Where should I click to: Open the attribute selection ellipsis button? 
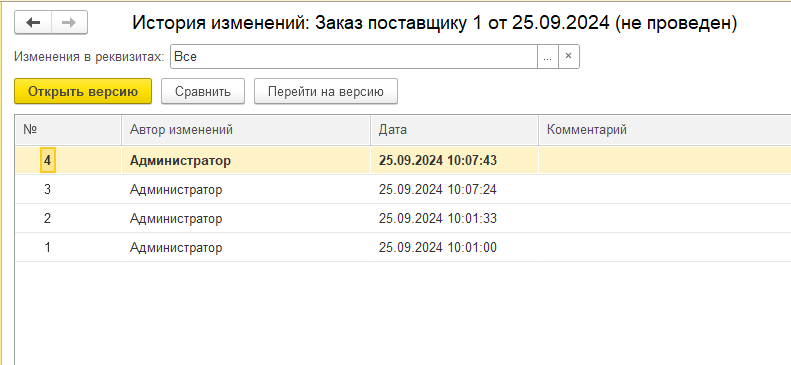point(547,57)
